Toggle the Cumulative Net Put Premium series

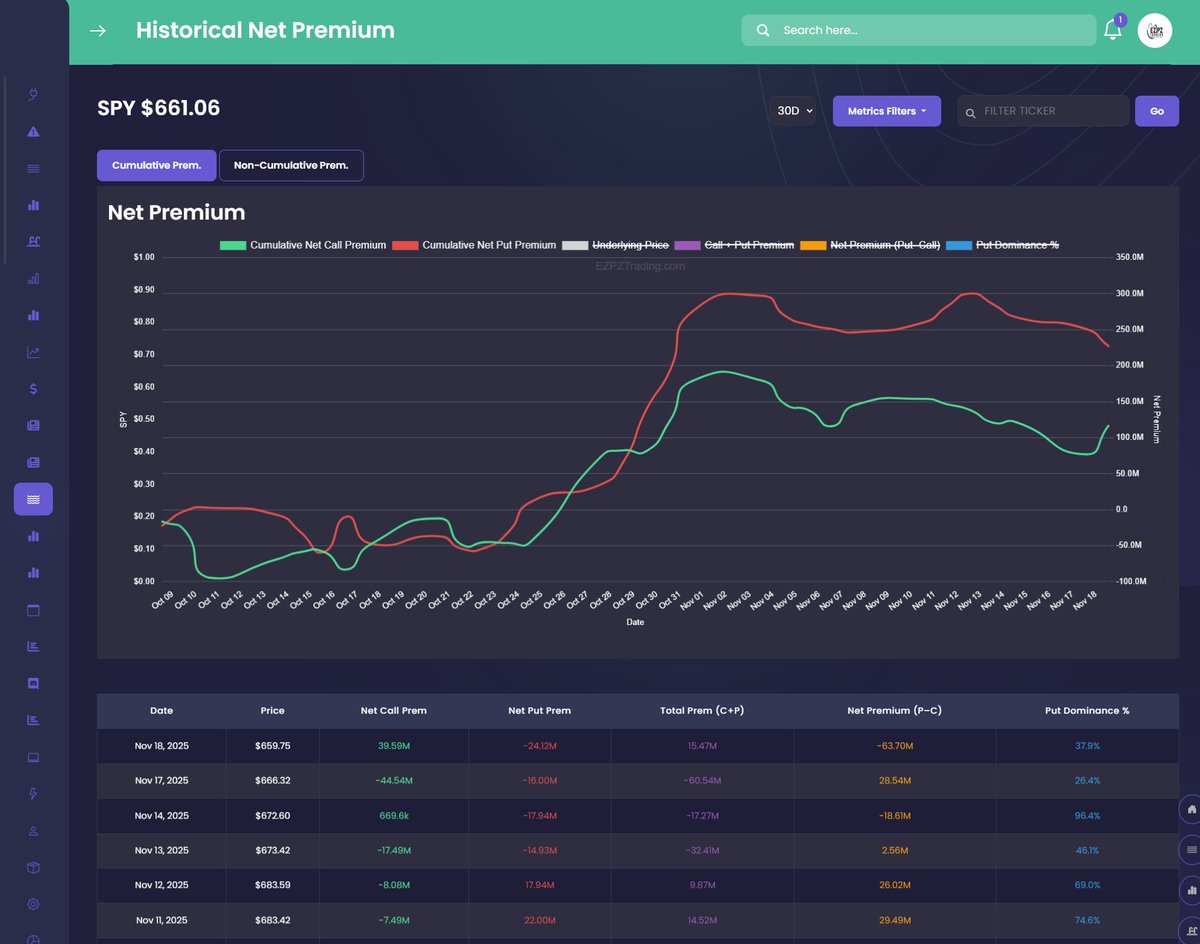point(474,245)
